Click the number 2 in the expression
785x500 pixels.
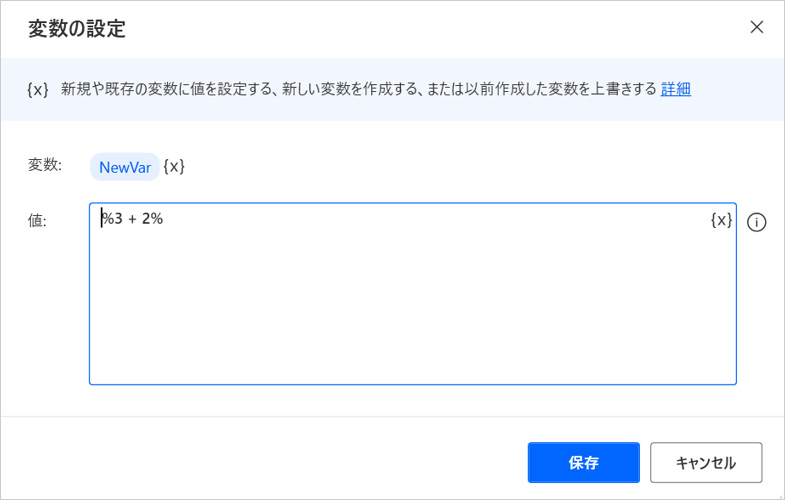pos(146,219)
